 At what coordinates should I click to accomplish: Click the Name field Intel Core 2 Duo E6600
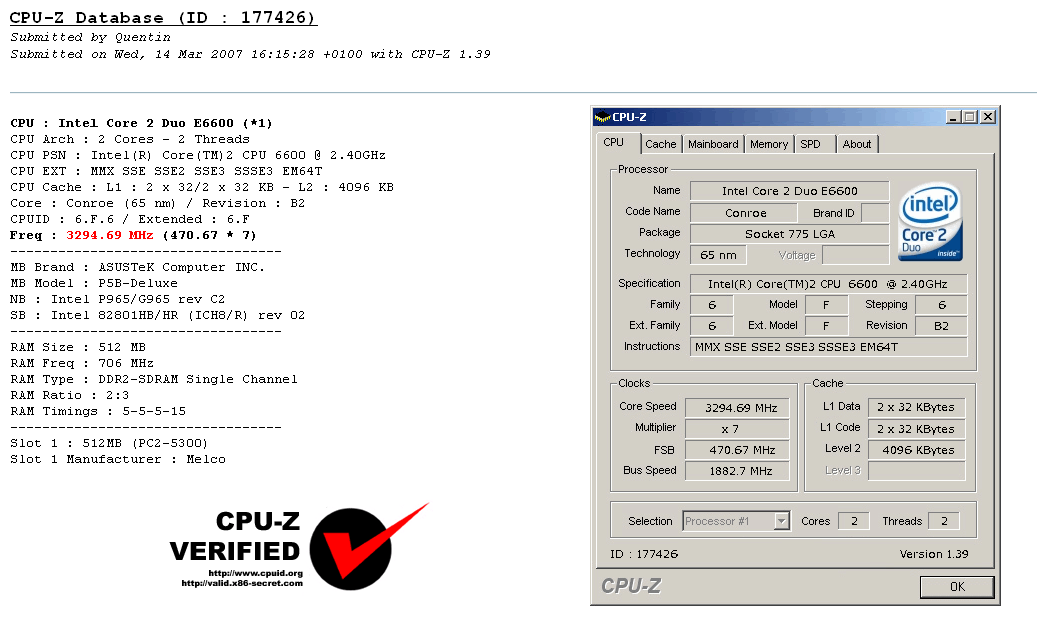tap(790, 191)
